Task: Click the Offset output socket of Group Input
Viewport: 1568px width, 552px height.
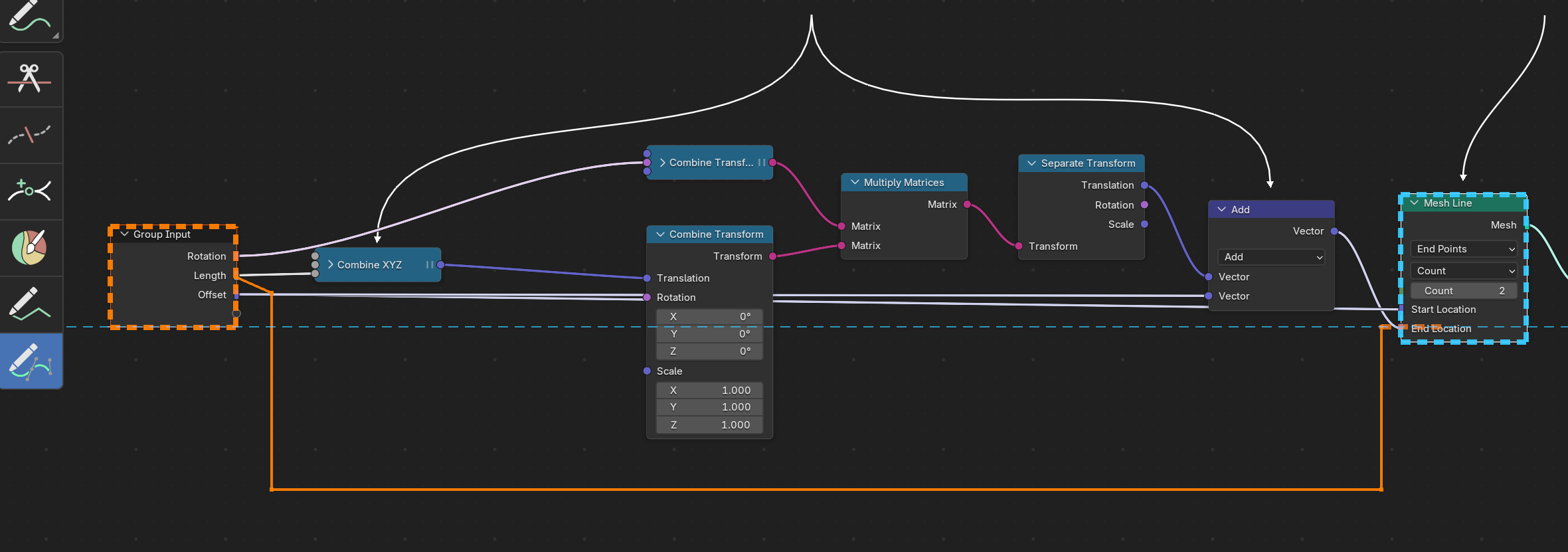Action: 236,294
